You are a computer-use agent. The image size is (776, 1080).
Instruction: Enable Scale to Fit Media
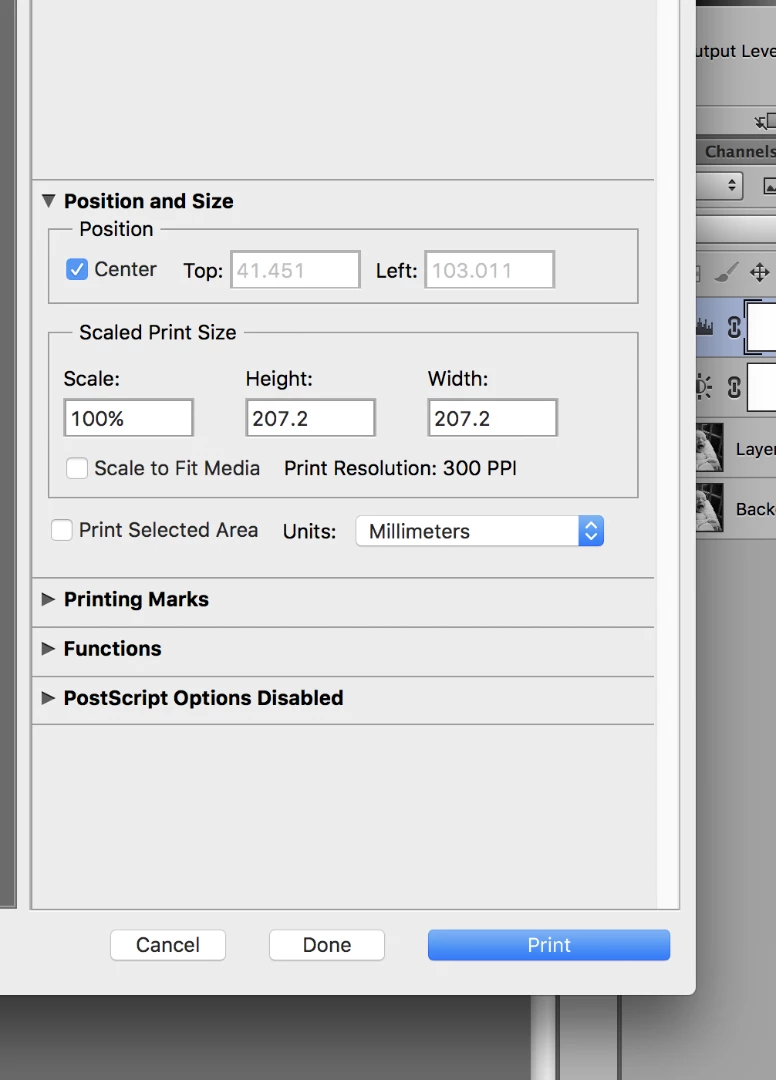76,468
